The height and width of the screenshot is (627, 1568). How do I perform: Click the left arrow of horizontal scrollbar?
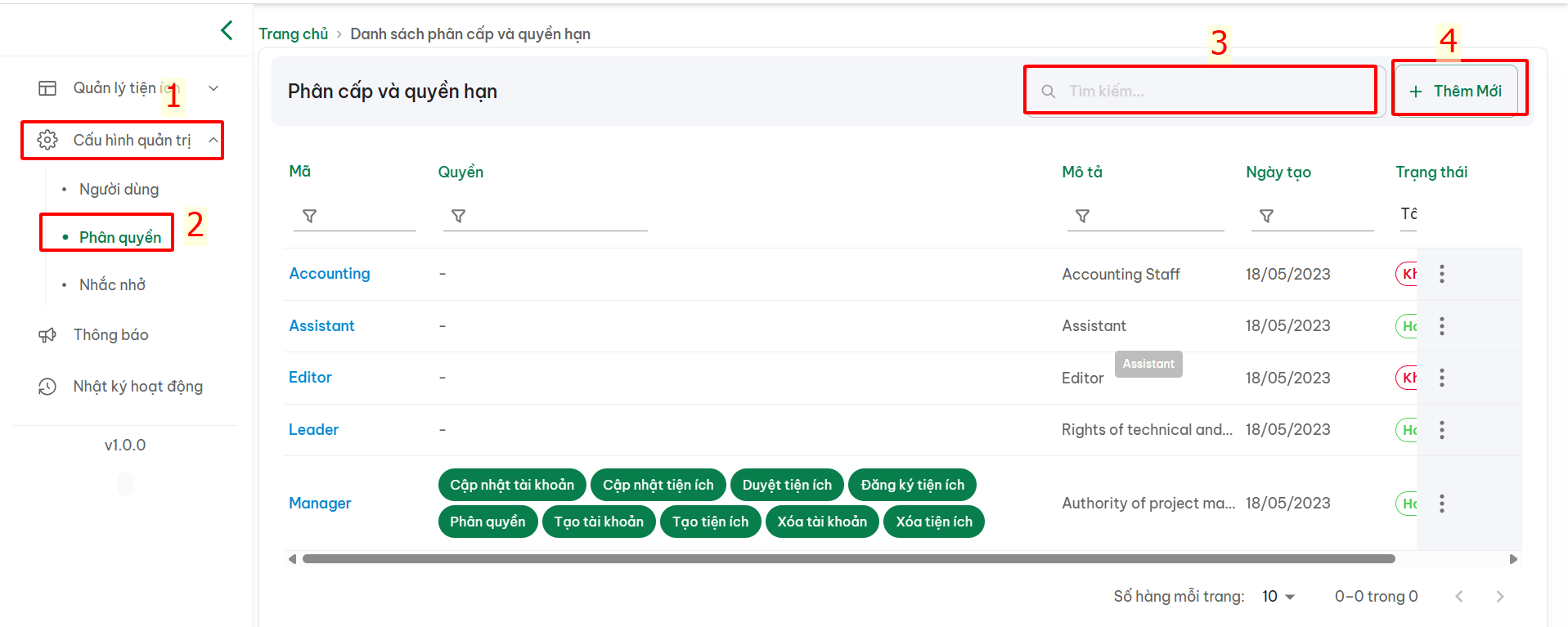[292, 559]
